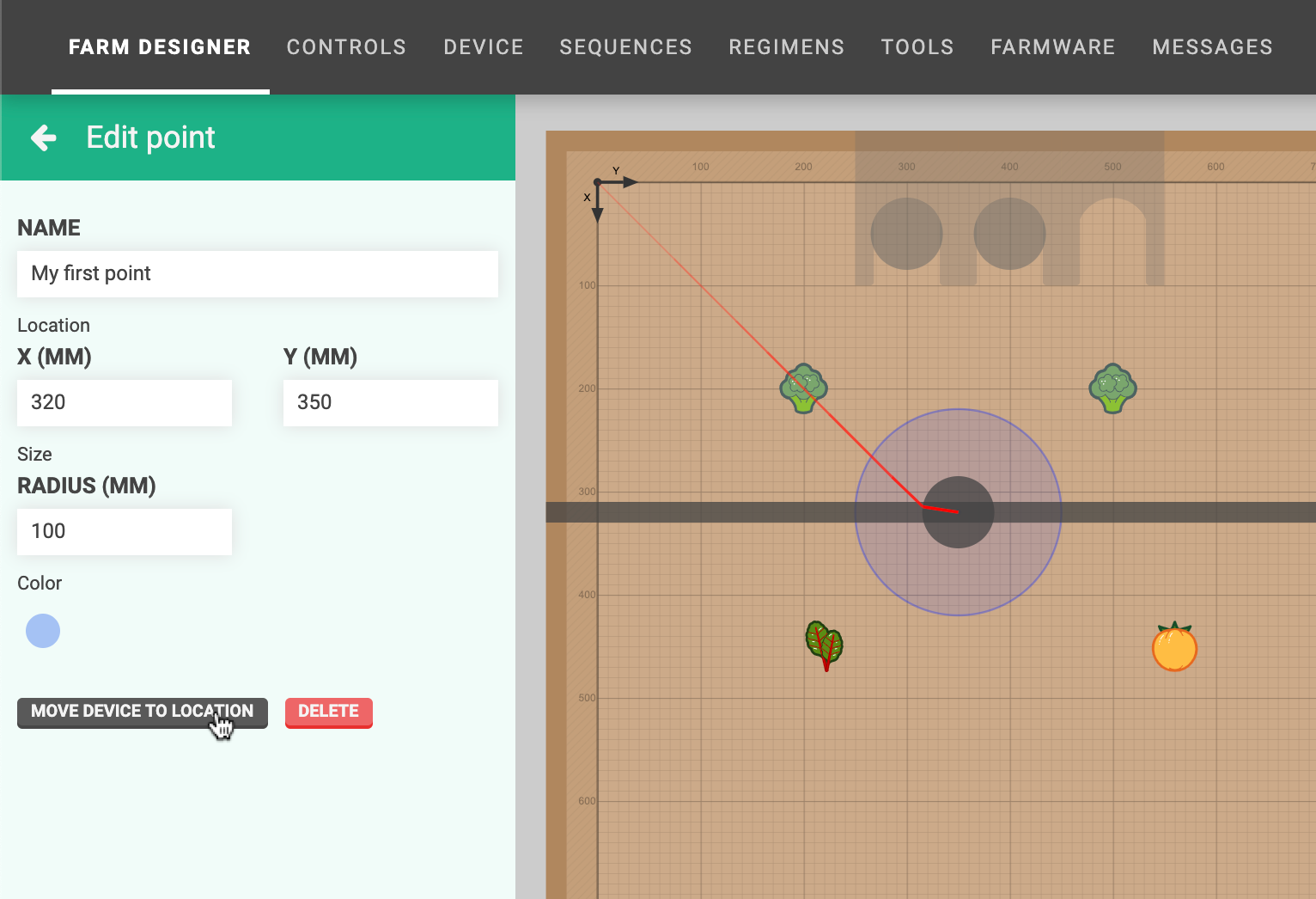Click the back arrow in Edit point header
The height and width of the screenshot is (899, 1316).
[44, 138]
